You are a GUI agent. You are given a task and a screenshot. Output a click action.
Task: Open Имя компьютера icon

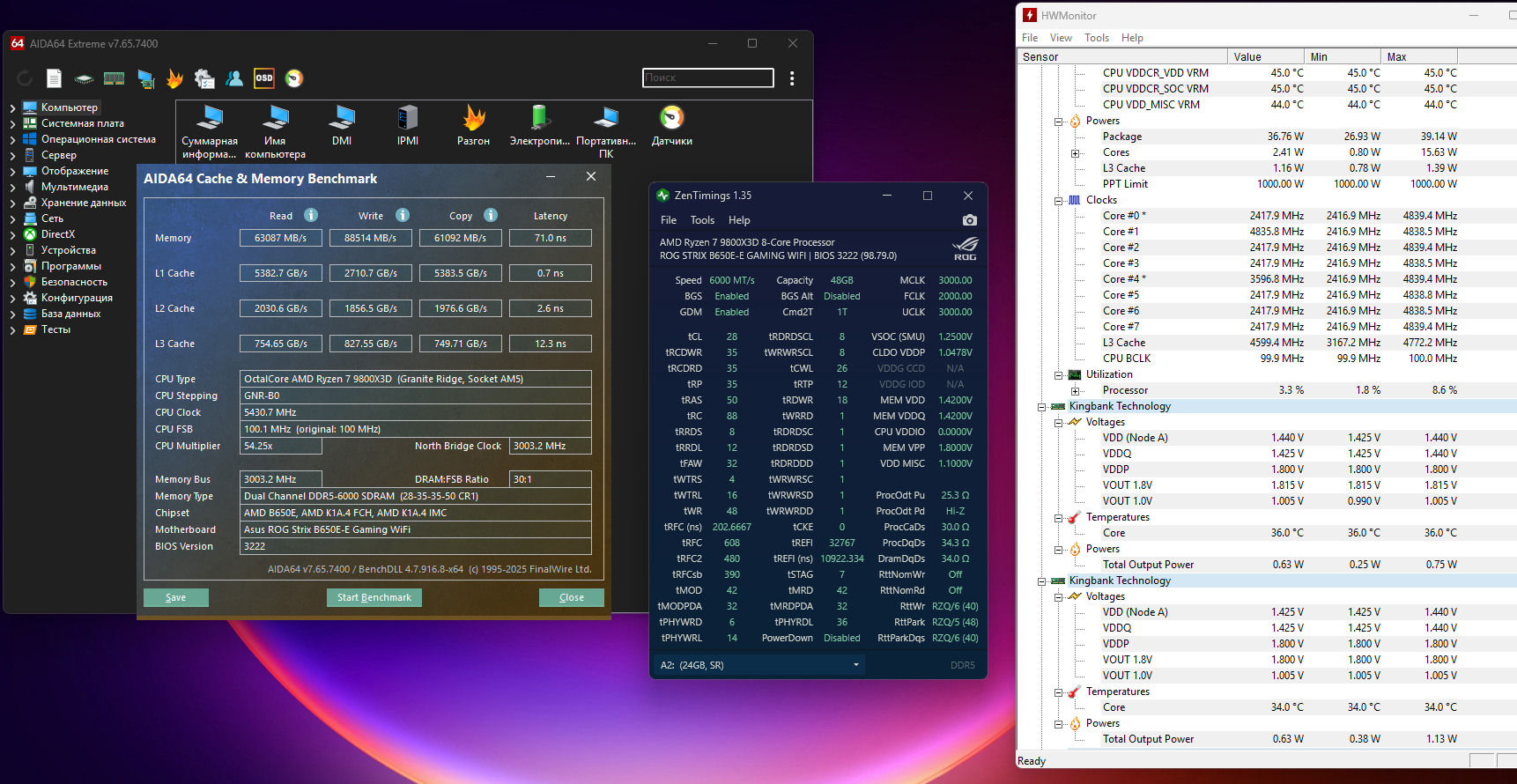276,132
